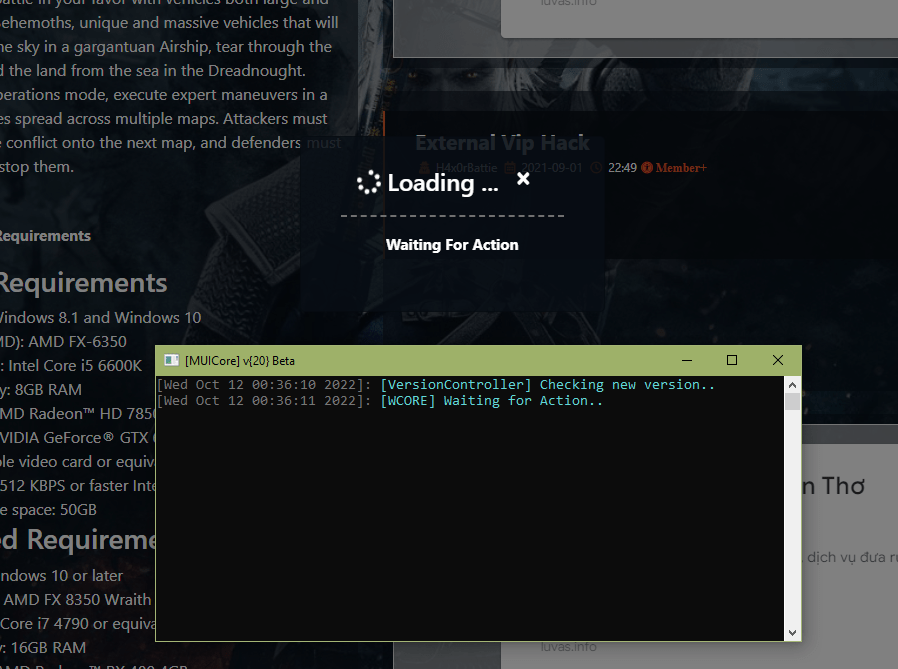Click the console scrollbar down arrow
The image size is (898, 669).
tap(792, 632)
